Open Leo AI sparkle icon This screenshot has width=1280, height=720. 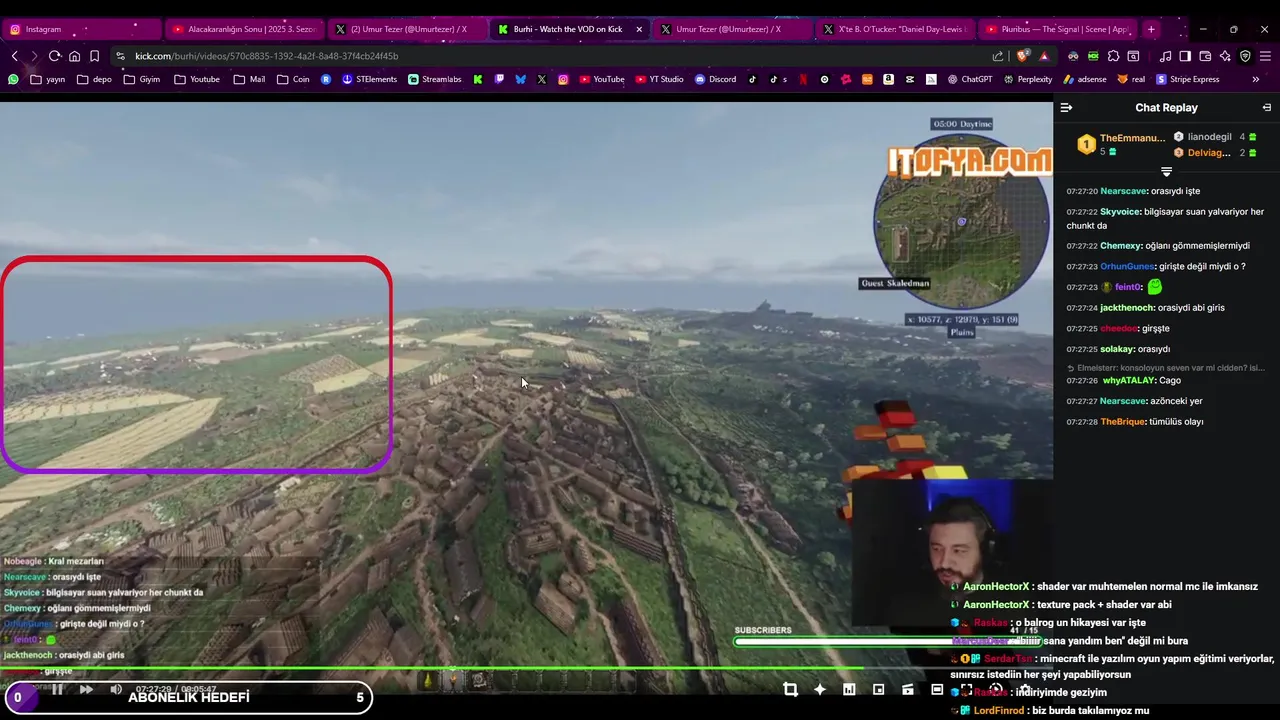tap(1225, 56)
